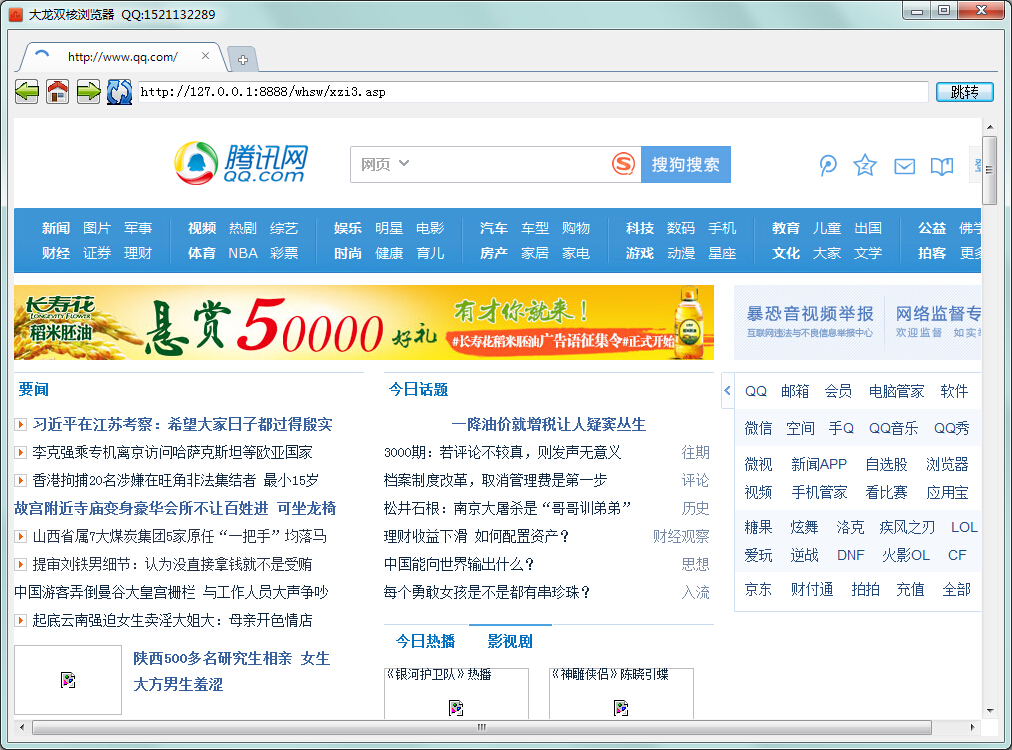Open a new tab with plus icon
This screenshot has width=1012, height=750.
pos(243,60)
